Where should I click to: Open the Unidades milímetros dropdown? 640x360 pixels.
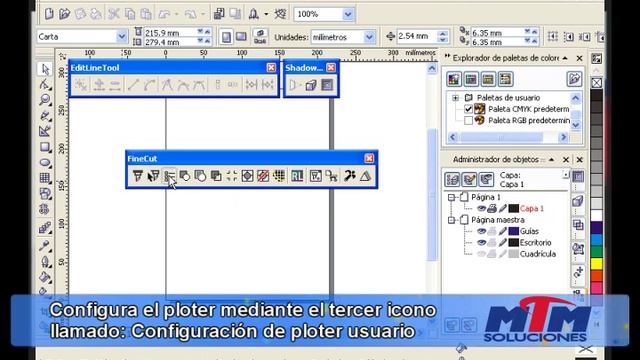(369, 37)
